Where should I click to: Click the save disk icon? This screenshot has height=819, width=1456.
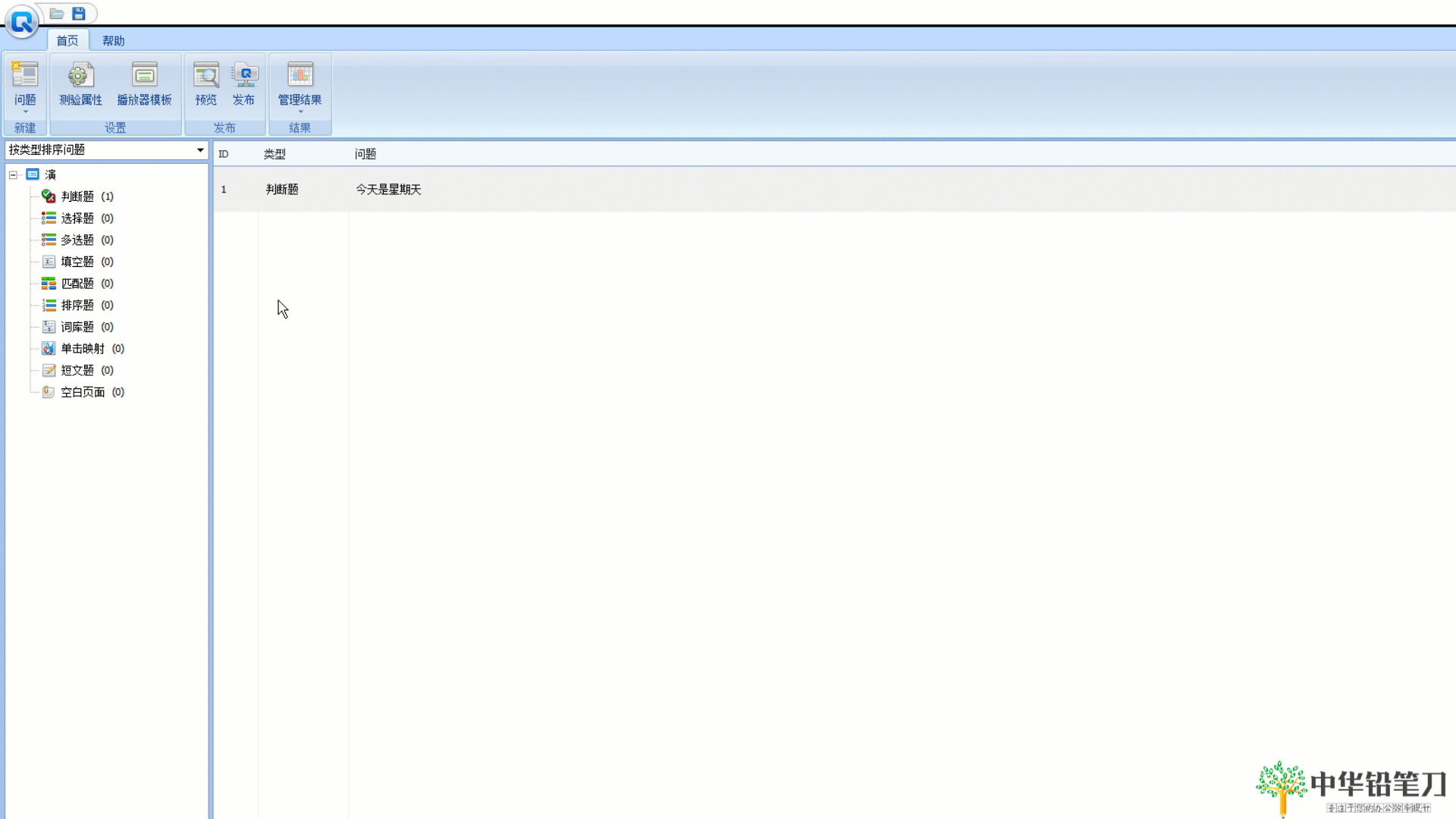tap(79, 14)
